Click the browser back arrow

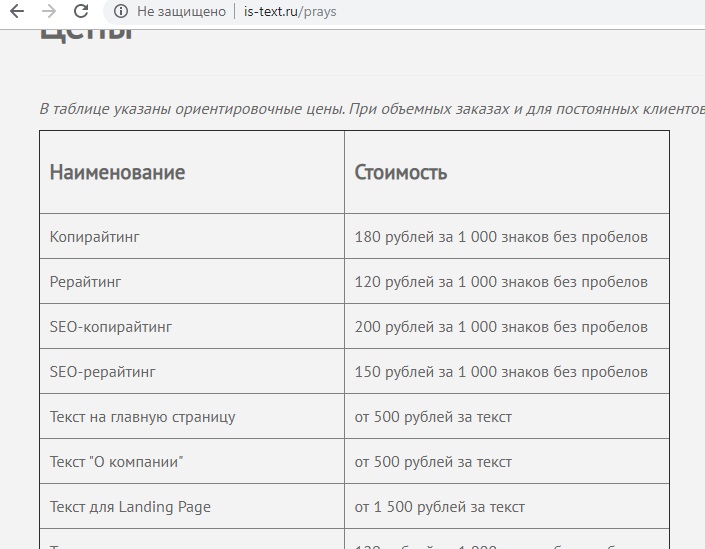tap(17, 12)
